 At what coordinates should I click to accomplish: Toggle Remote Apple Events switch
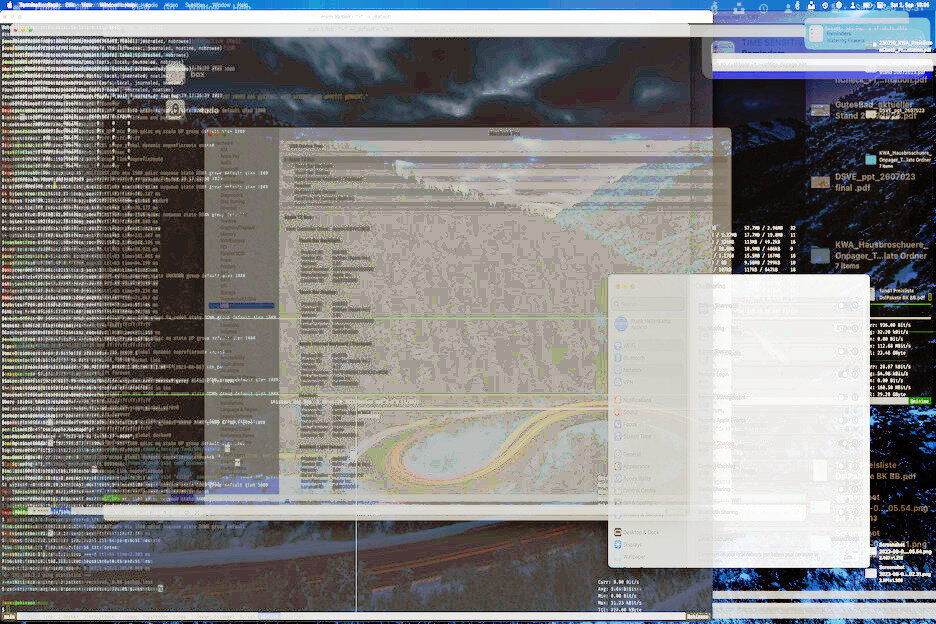pos(842,420)
